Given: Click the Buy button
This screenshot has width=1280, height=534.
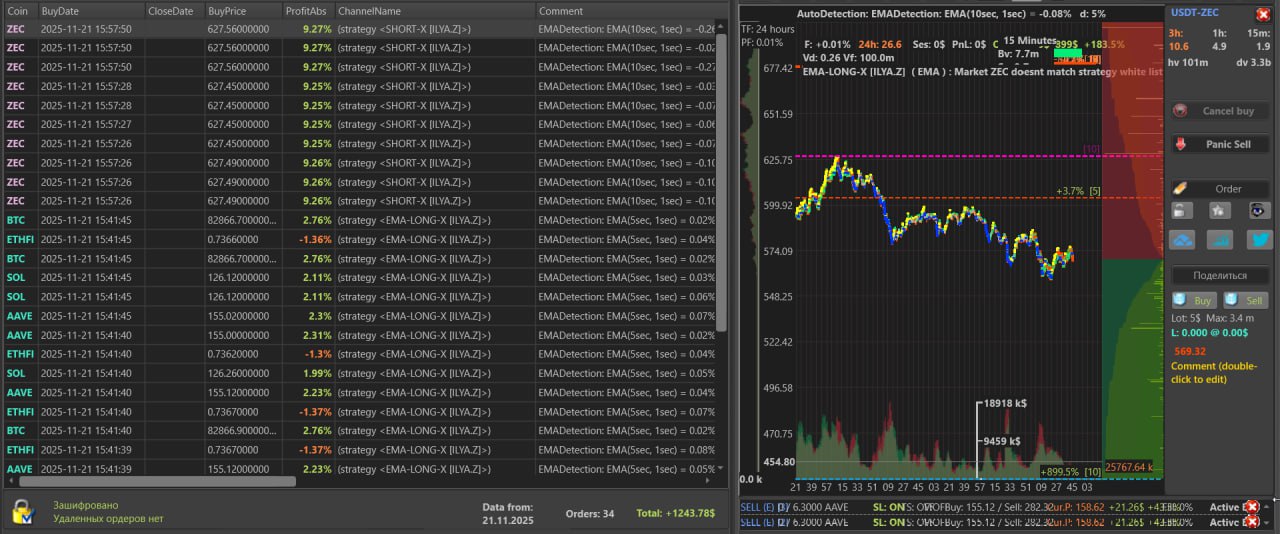Looking at the screenshot, I should click(1194, 300).
